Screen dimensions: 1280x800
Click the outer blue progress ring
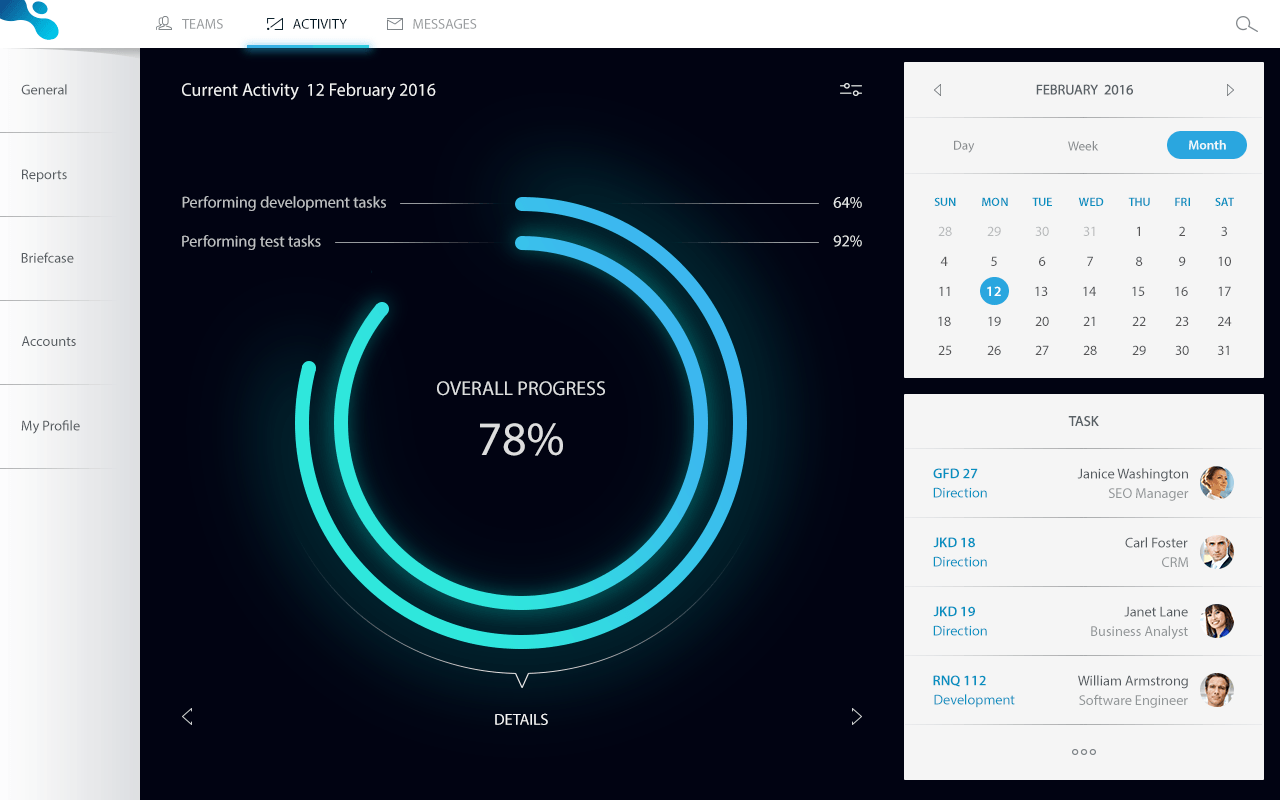(738, 425)
